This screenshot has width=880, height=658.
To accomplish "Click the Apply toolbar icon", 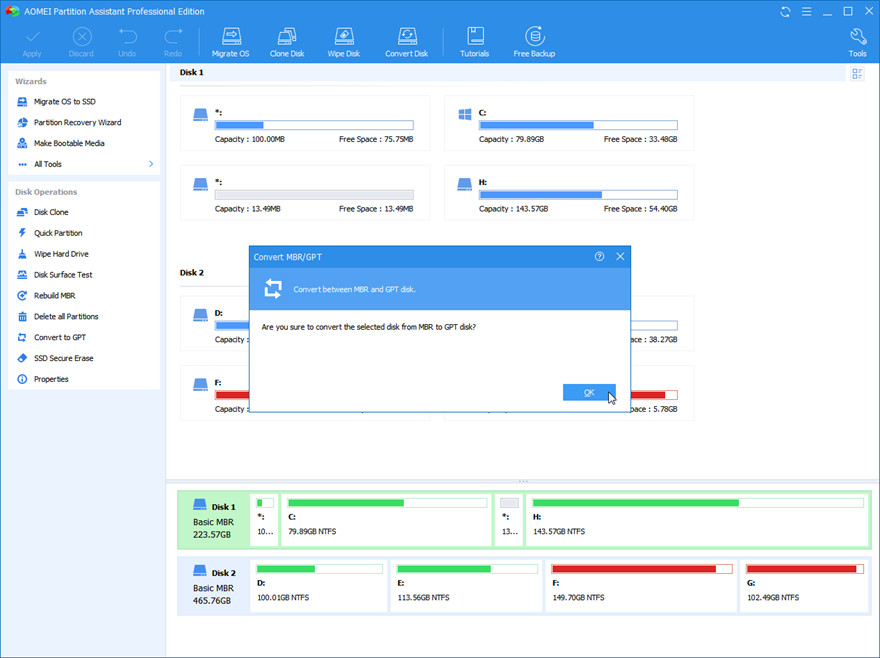I will coord(32,42).
